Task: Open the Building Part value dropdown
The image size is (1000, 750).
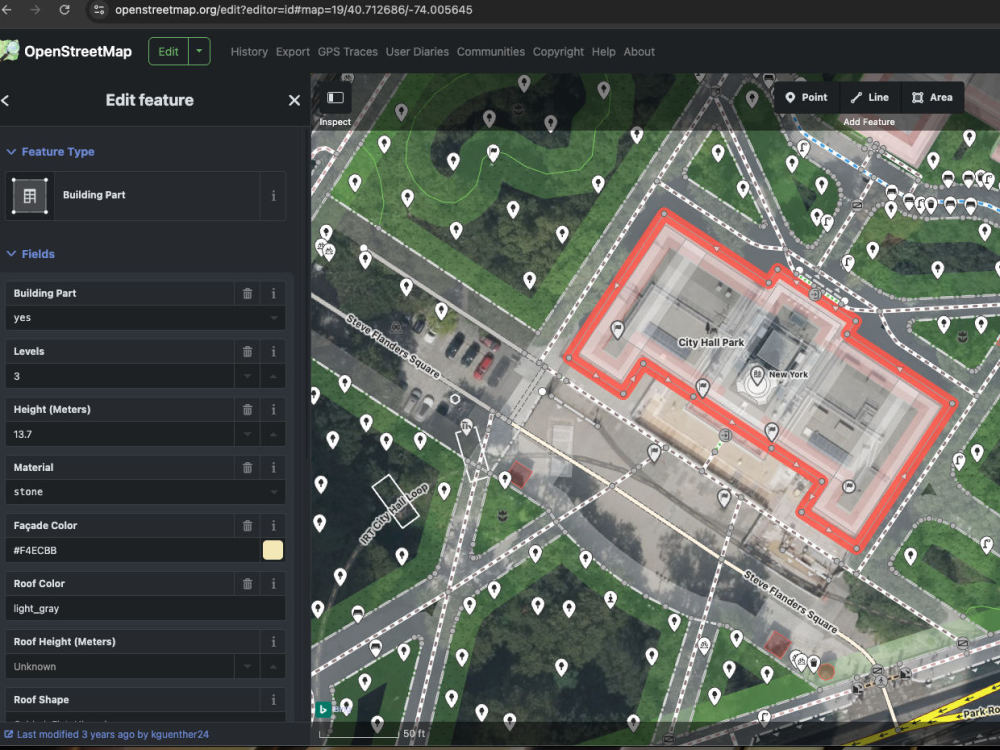Action: [x=274, y=318]
